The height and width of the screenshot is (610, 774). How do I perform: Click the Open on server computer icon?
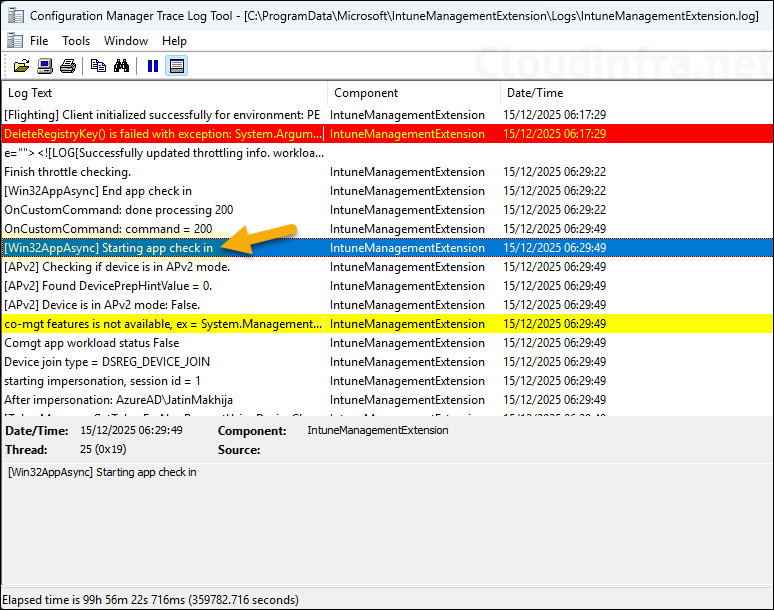(45, 66)
